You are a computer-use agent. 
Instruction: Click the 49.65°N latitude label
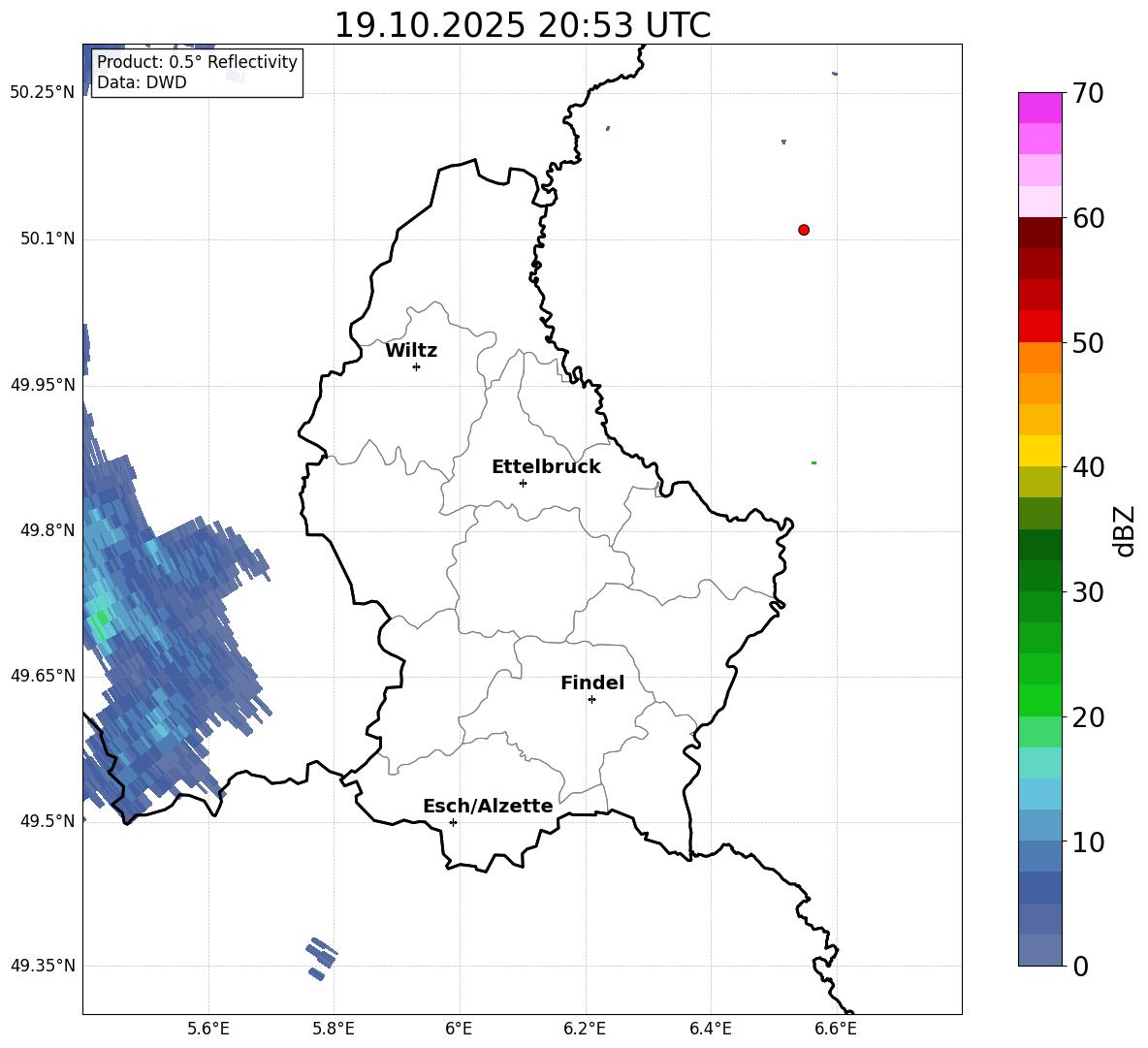43,676
